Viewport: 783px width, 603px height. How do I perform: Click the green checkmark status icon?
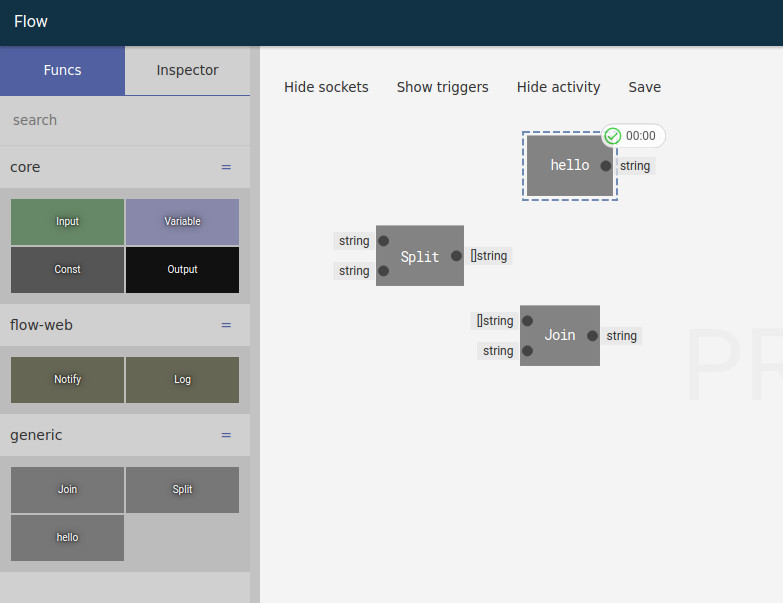(613, 136)
